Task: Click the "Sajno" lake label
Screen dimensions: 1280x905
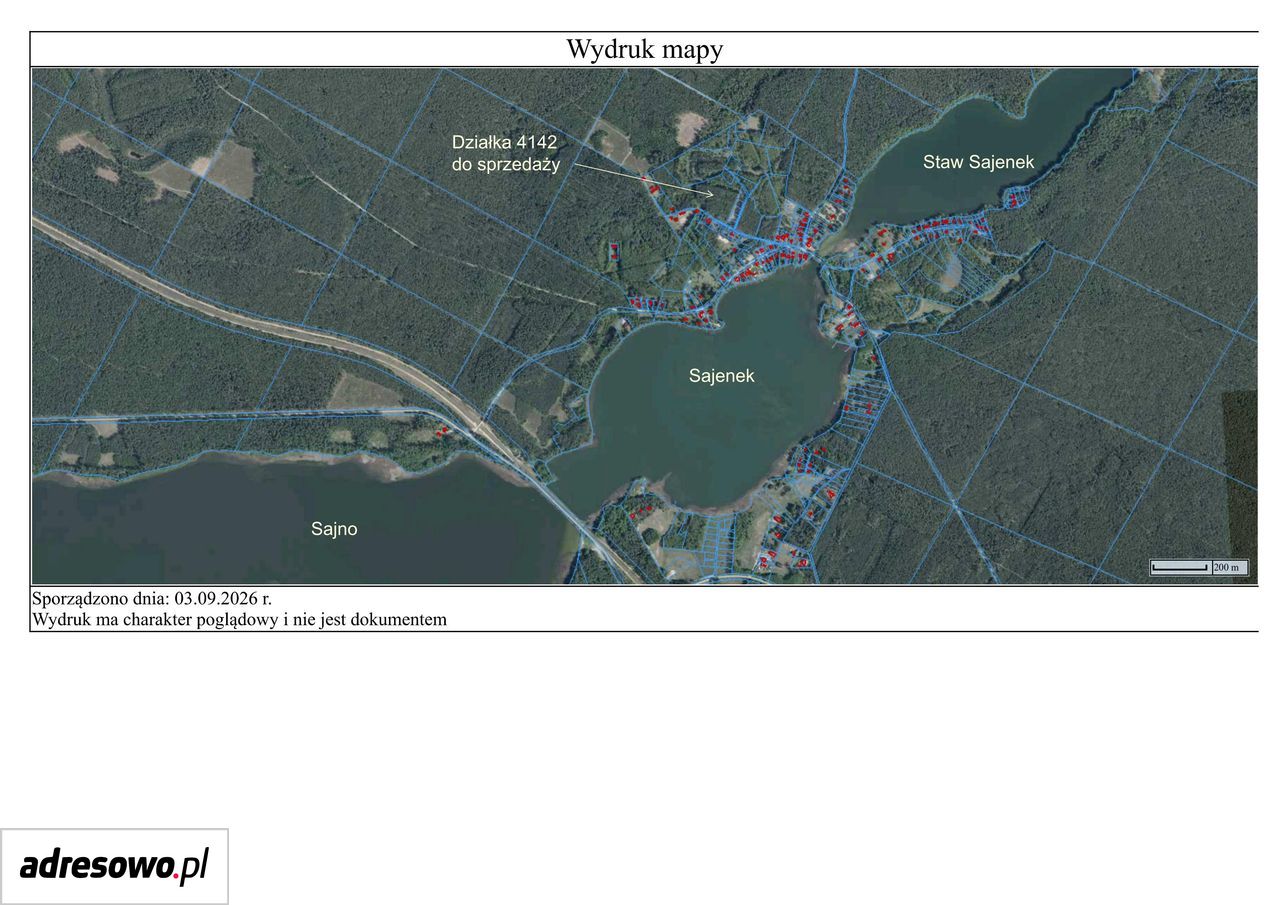Action: [x=334, y=529]
